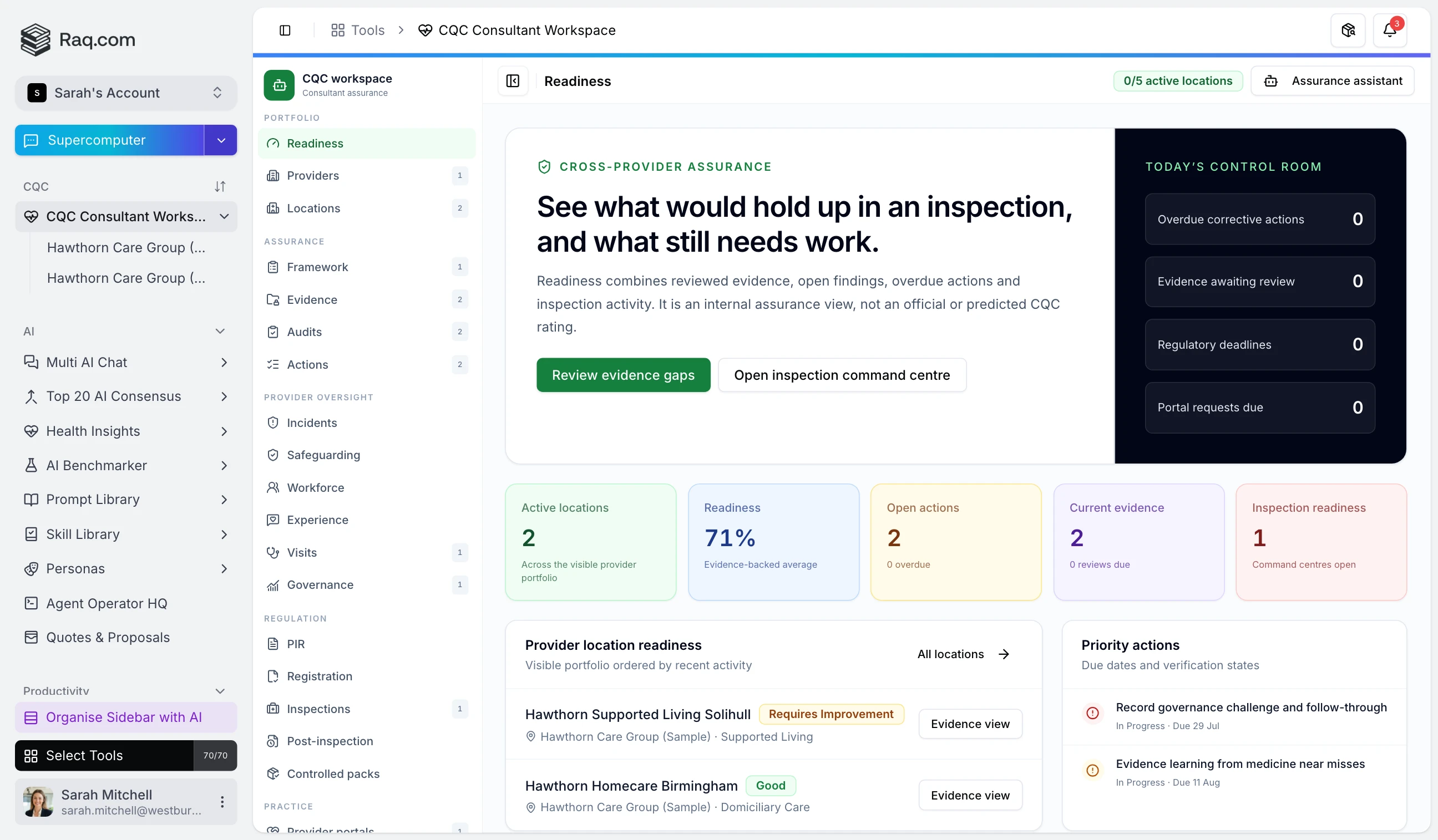This screenshot has width=1438, height=840.
Task: Click the Regulatory deadlines card
Action: 1259,344
